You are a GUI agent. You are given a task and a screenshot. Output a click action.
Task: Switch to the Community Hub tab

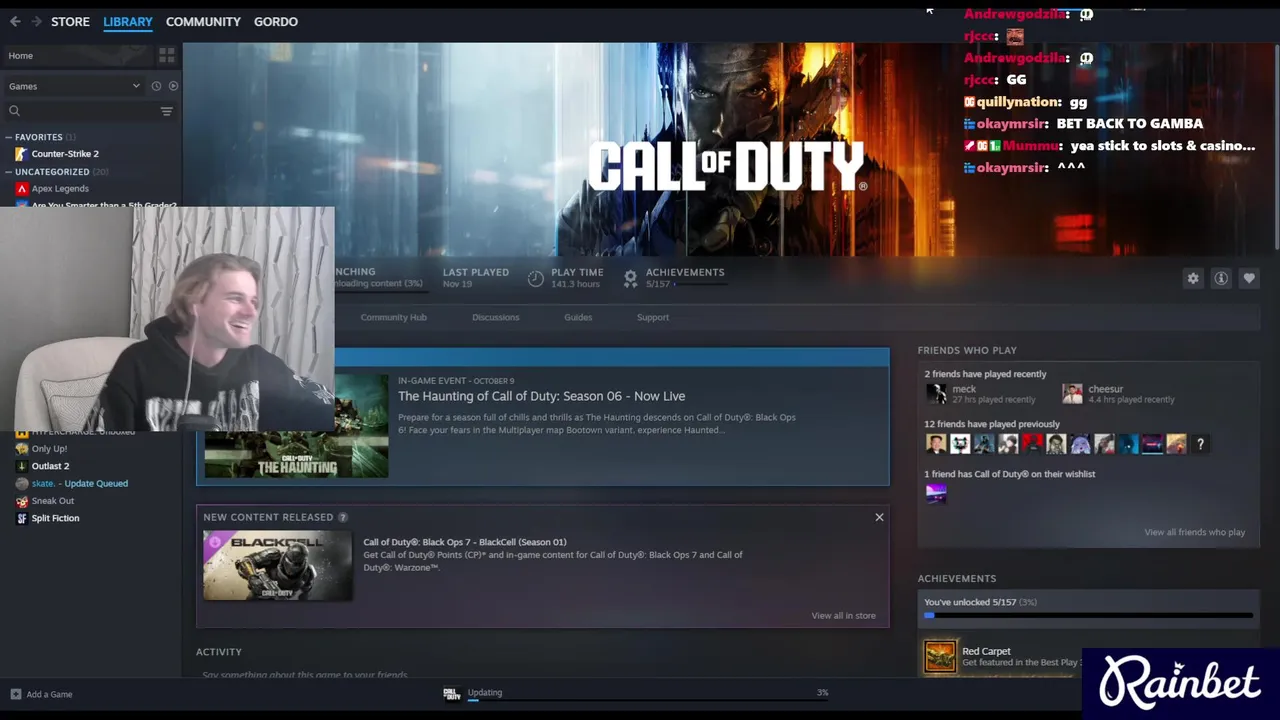(393, 317)
